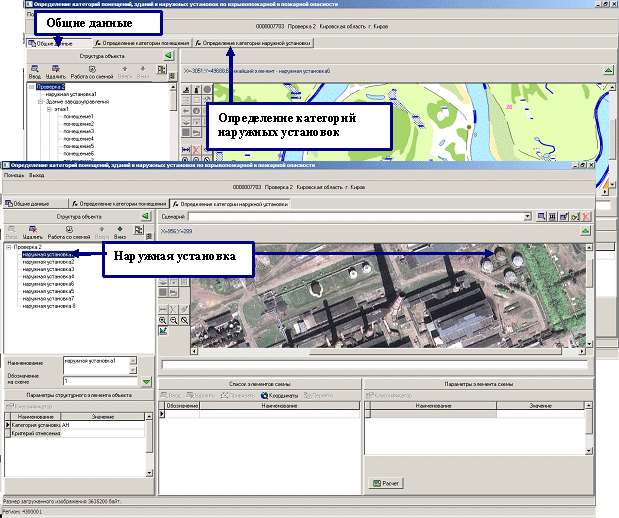Screen dimensions: 619x518
Task: Click the red X icon next to the scenario dropdown
Action: click(x=585, y=216)
